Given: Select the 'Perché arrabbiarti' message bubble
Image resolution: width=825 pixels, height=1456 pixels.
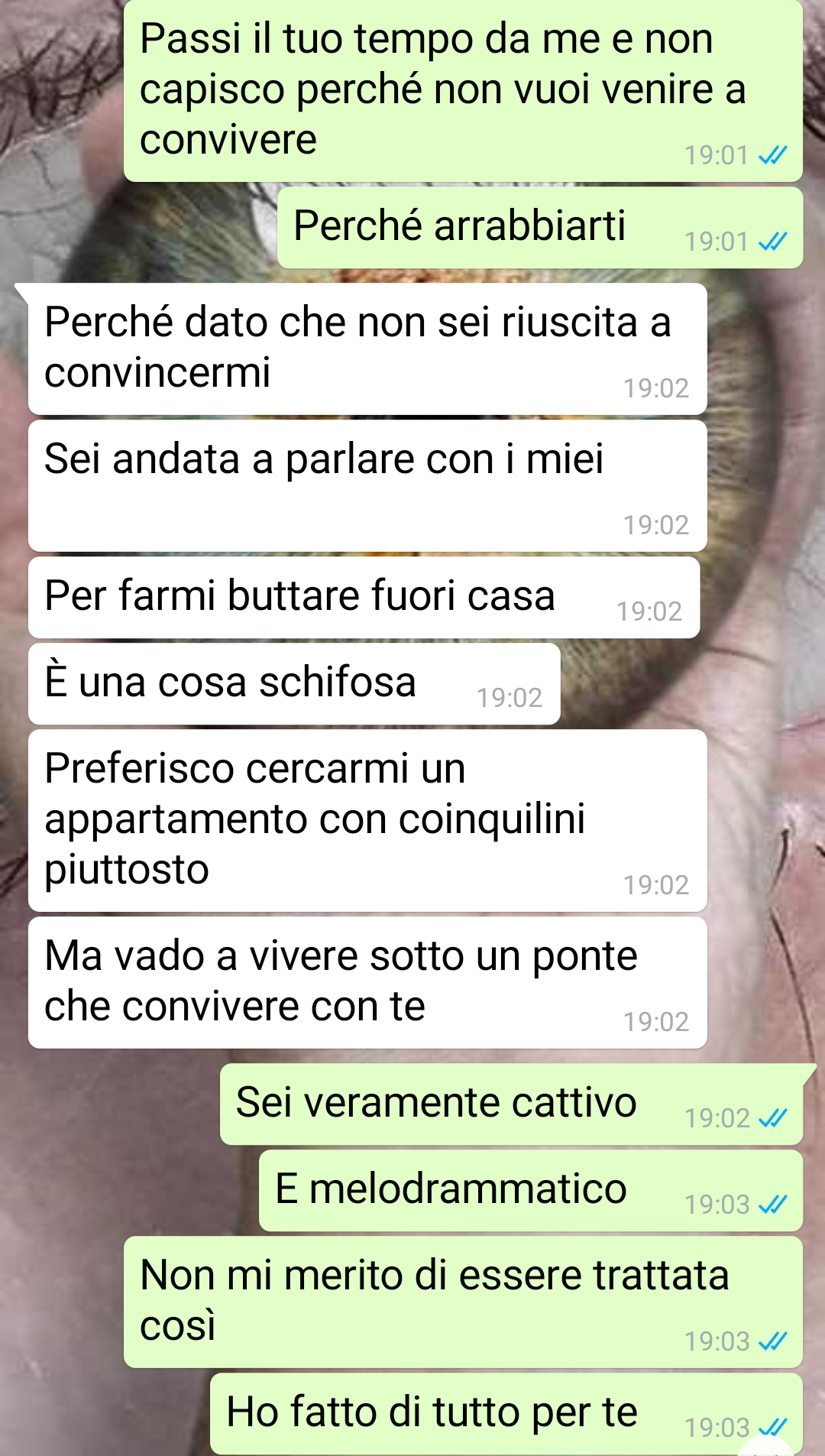Looking at the screenshot, I should point(540,228).
